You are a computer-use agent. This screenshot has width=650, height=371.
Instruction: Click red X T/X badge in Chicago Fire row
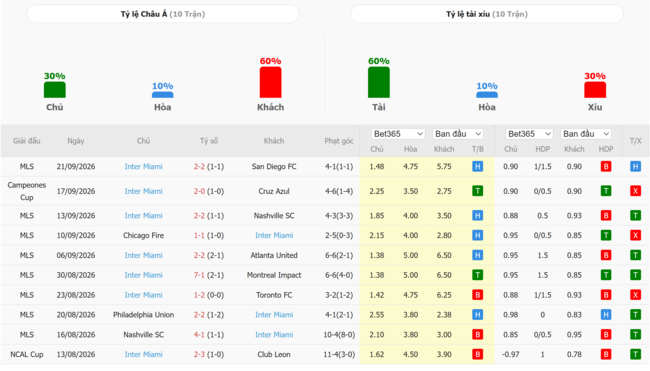point(635,235)
